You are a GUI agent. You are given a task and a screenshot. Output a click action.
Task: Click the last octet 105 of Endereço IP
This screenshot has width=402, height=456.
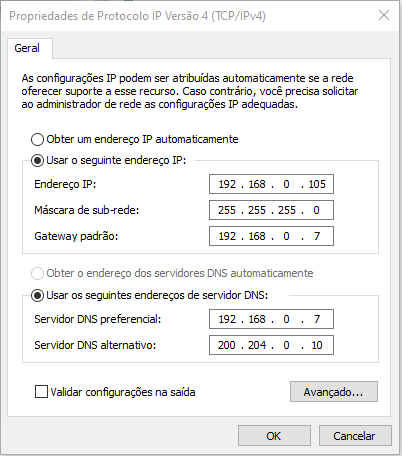tap(317, 184)
